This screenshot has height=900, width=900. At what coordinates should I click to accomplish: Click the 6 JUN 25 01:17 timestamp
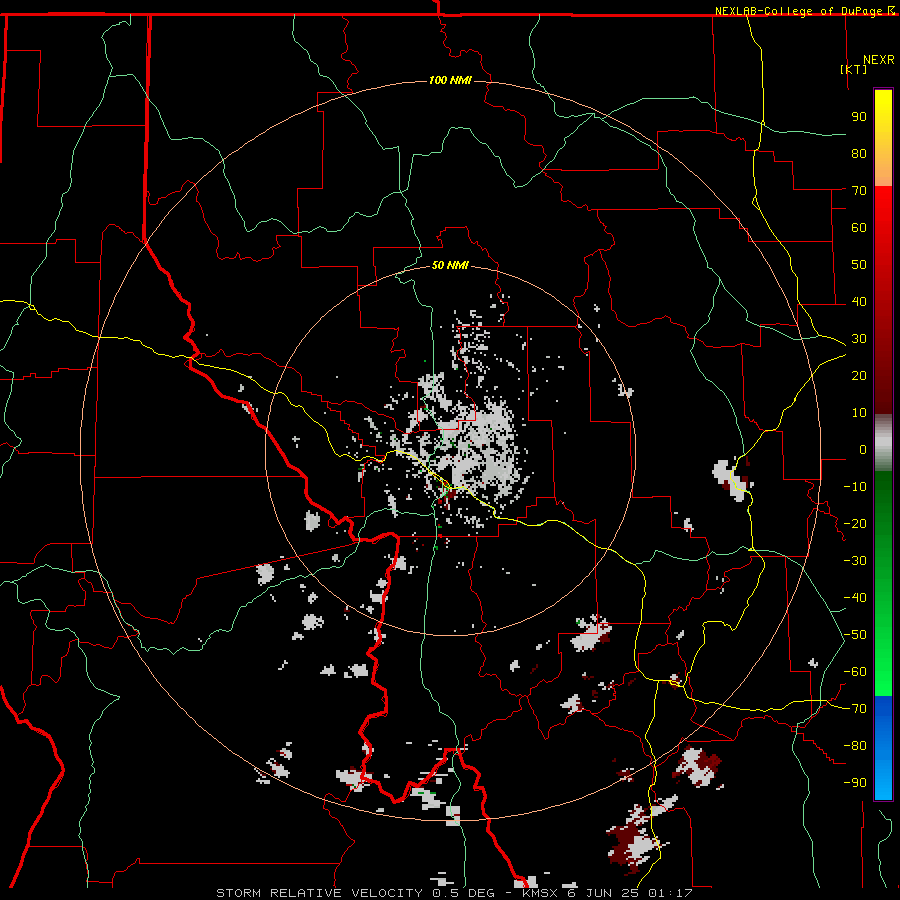[630, 893]
